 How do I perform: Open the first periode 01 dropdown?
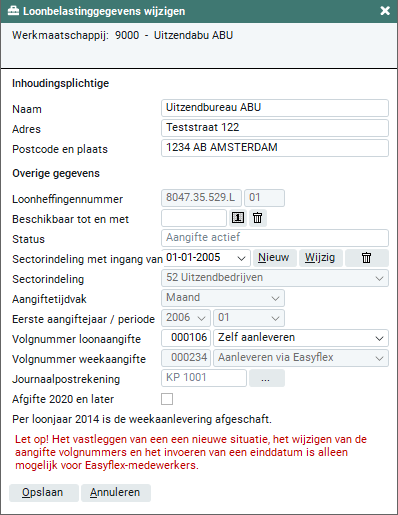[x=249, y=318]
